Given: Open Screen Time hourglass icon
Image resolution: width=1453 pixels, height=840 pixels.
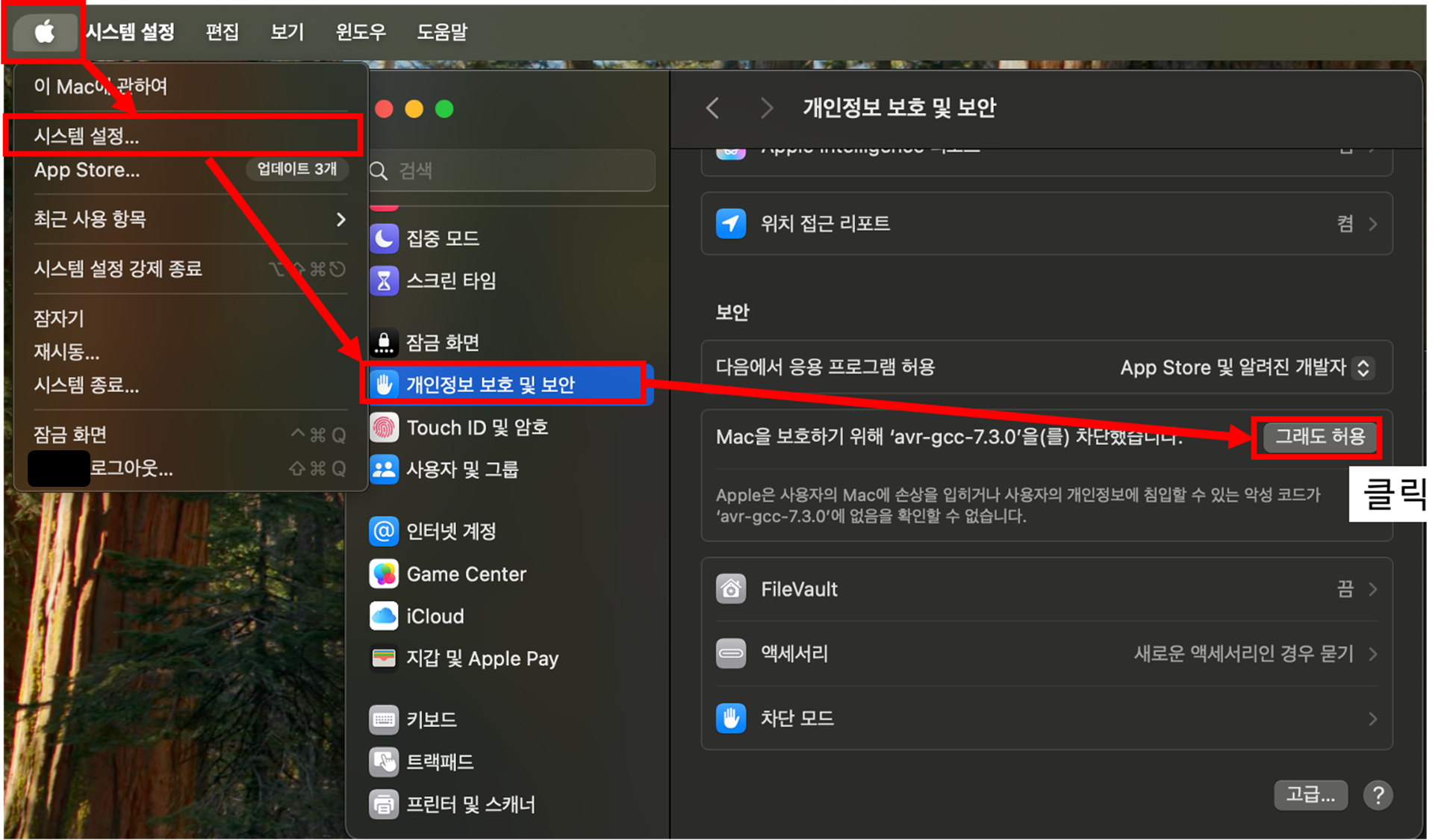Looking at the screenshot, I should click(x=384, y=281).
